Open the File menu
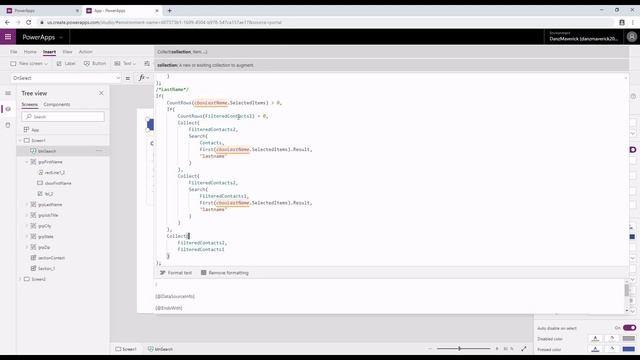This screenshot has height=360, width=640. pos(13,52)
